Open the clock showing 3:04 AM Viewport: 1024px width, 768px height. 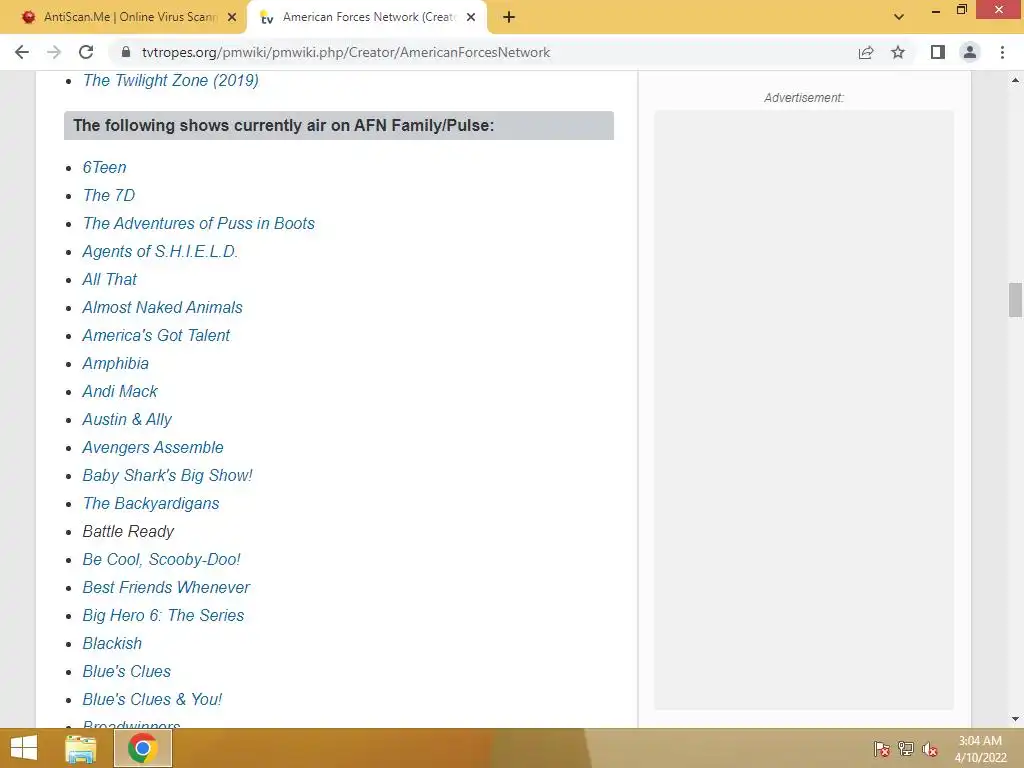pos(980,749)
